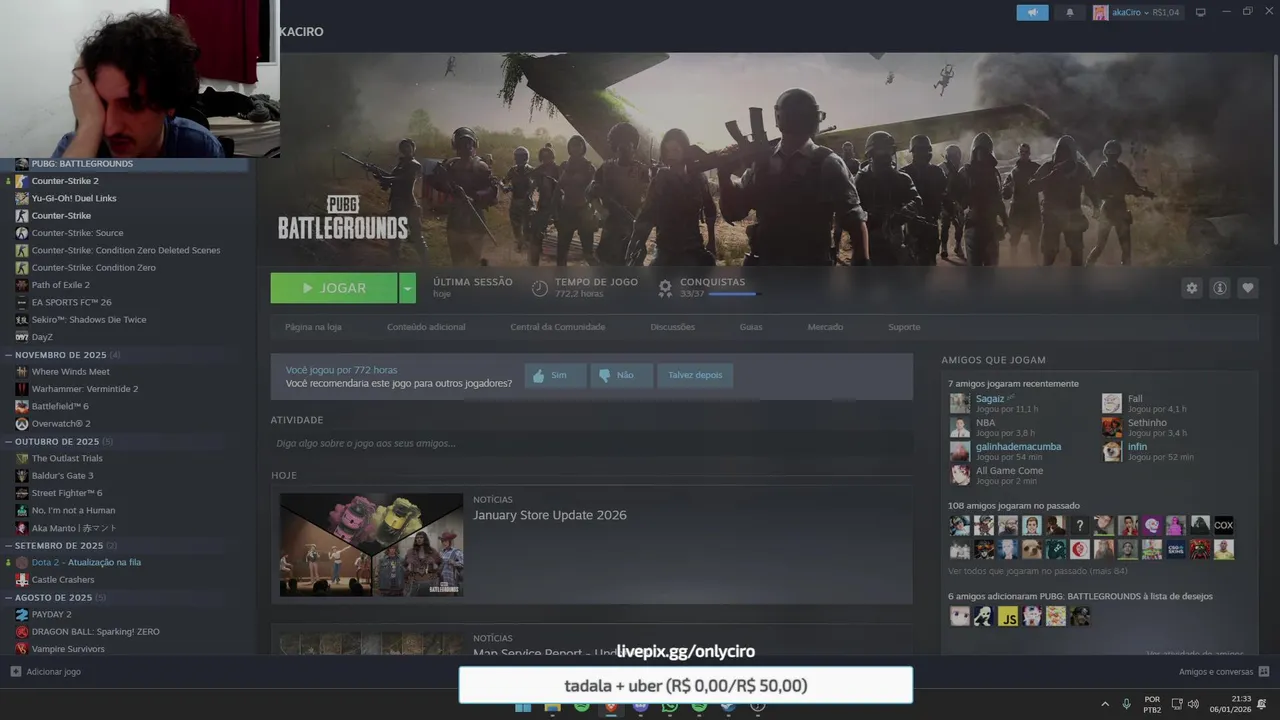Open friend galinhademacumba in the friends panel

[x=1018, y=447]
